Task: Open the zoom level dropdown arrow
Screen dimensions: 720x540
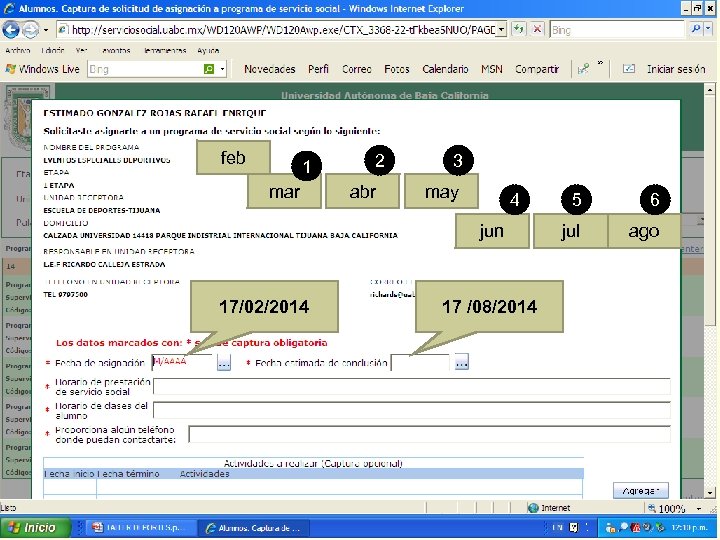Action: (x=699, y=508)
